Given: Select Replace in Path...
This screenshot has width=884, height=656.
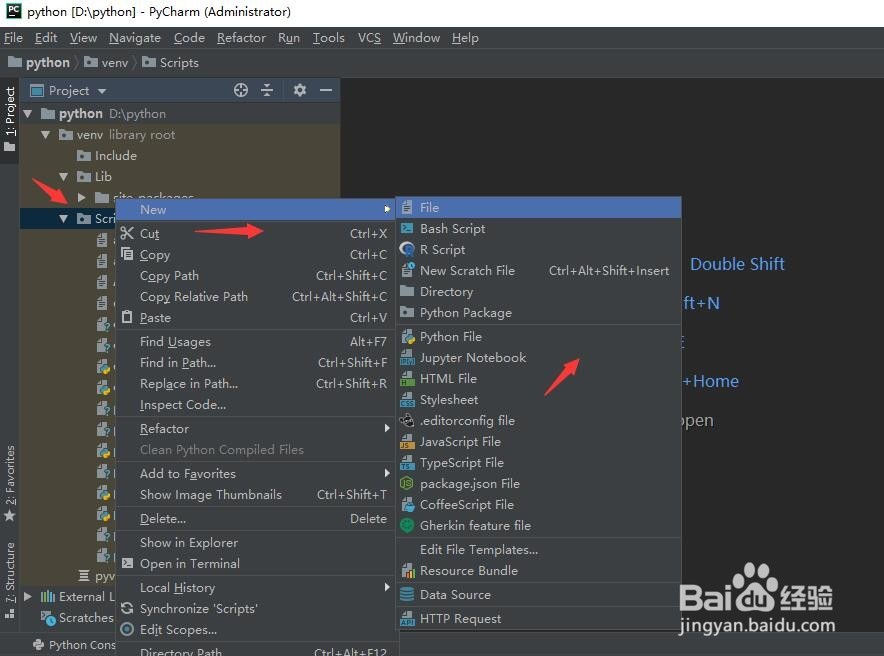Looking at the screenshot, I should coord(257,383).
